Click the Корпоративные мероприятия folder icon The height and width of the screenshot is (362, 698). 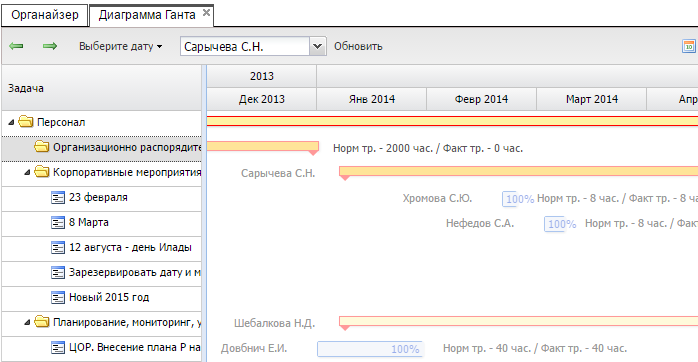coord(42,171)
